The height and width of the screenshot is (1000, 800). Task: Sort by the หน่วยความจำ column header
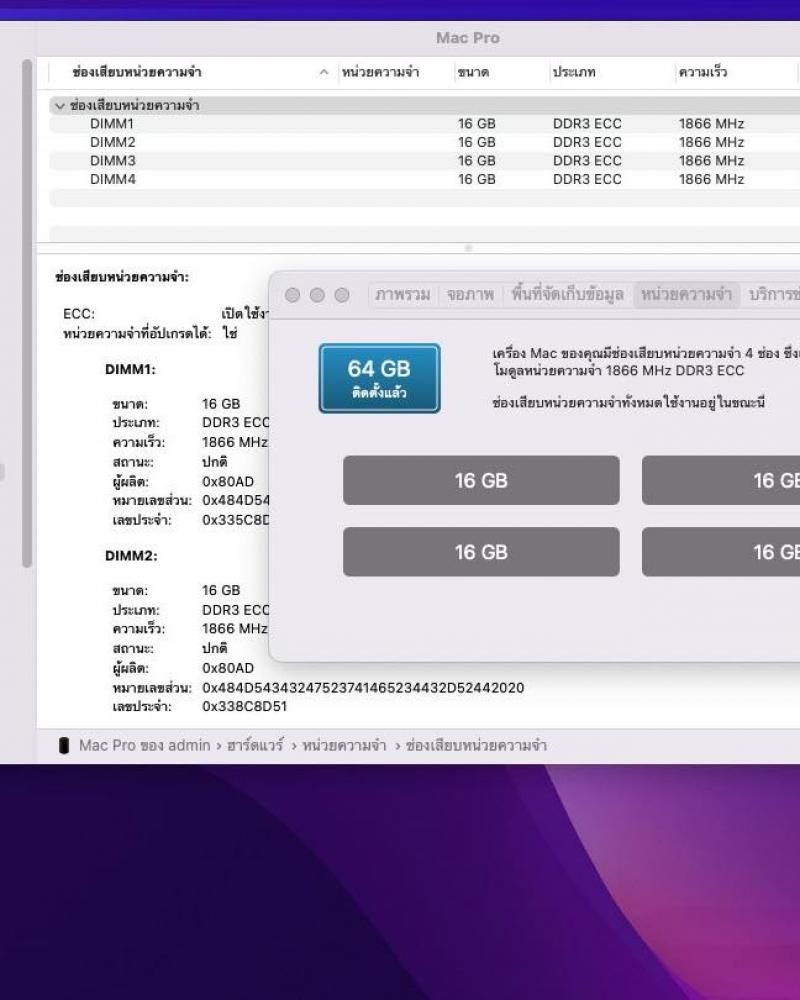pos(380,72)
